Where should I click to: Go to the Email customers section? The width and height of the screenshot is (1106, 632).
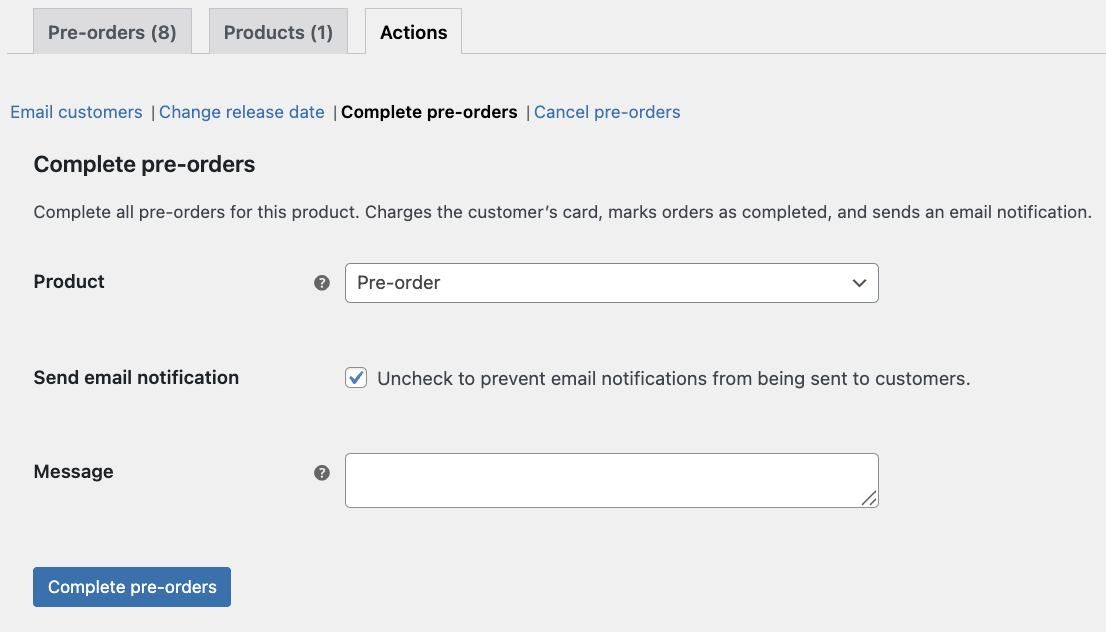(76, 112)
